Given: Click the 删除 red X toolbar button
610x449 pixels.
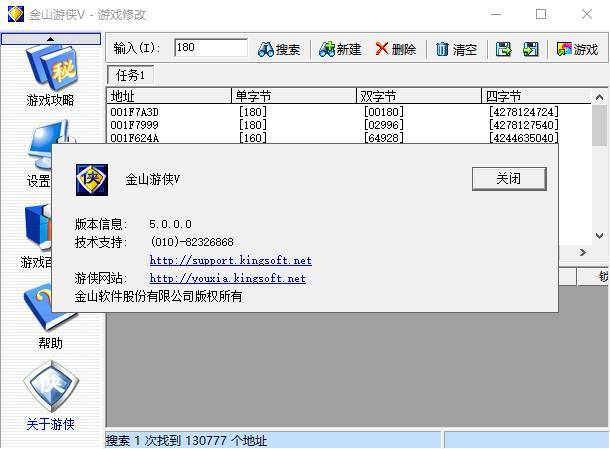Looking at the screenshot, I should (x=396, y=49).
